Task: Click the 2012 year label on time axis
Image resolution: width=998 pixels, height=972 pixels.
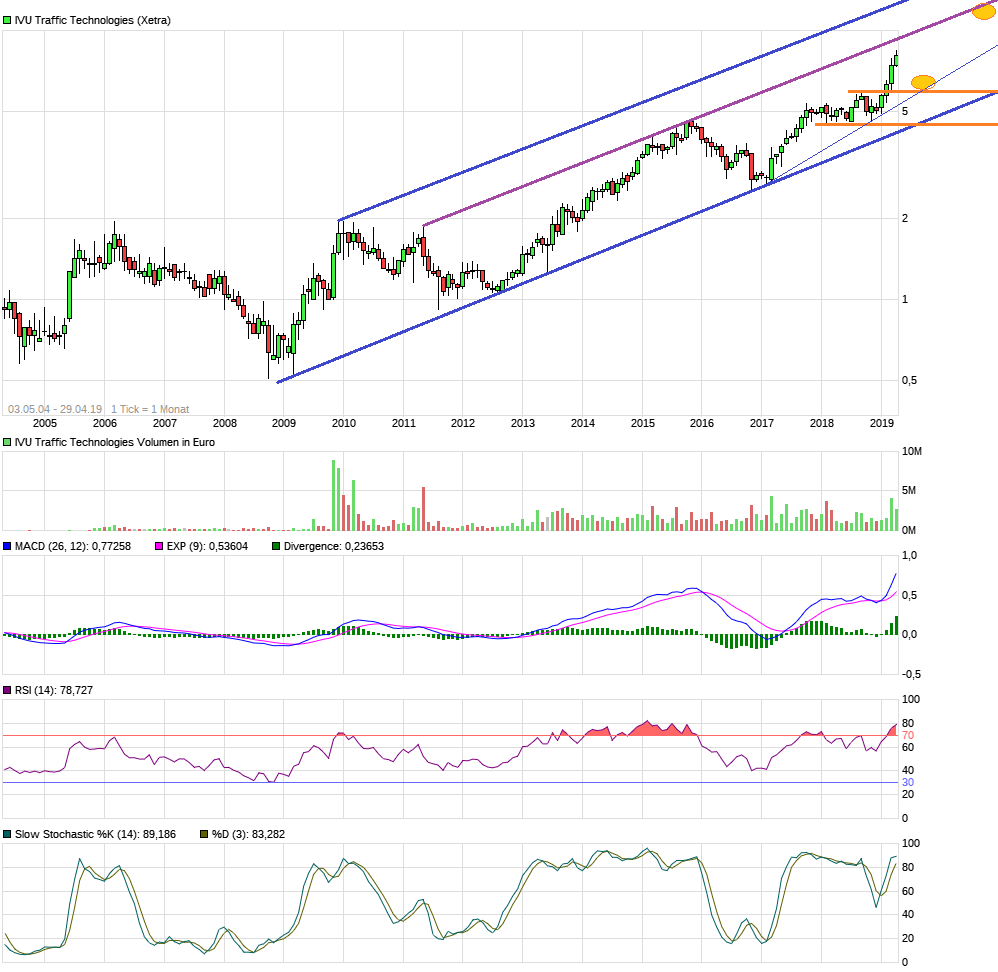Action: pos(463,423)
